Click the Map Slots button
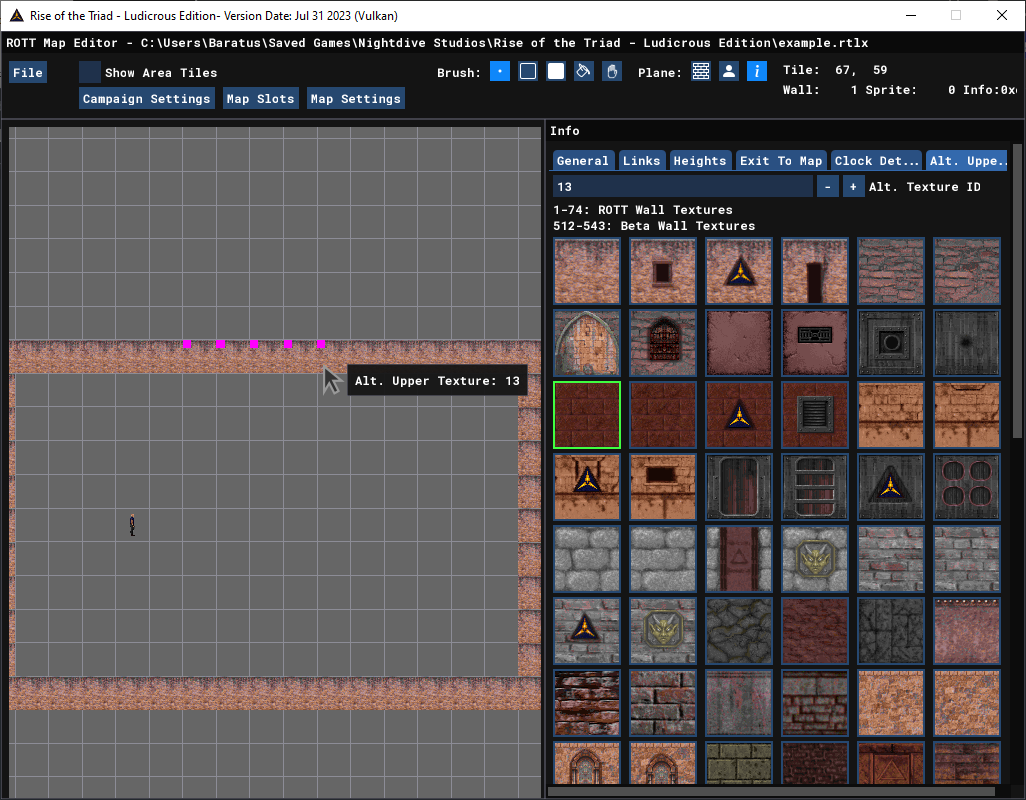Image resolution: width=1026 pixels, height=800 pixels. 260,99
